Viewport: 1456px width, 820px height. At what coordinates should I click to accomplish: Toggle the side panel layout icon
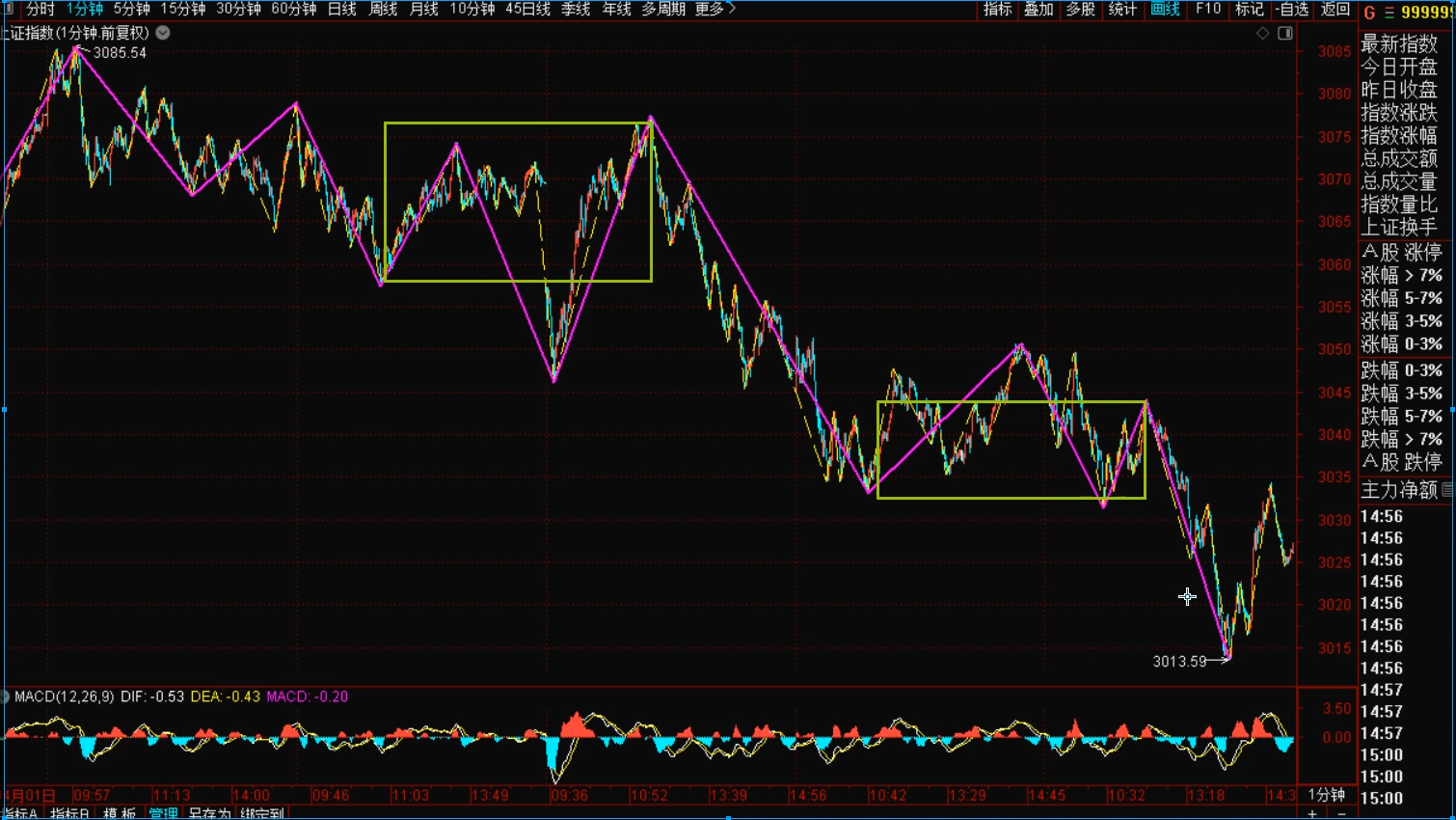(x=1285, y=33)
